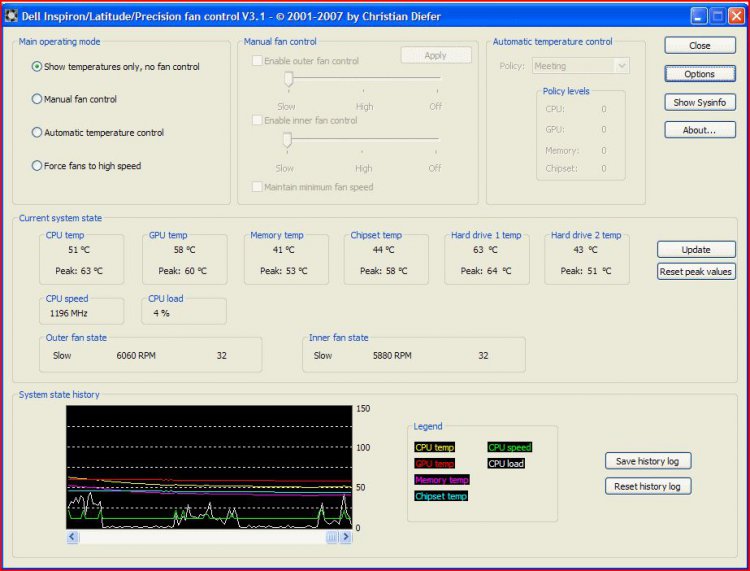Click the Chipset temp 44 °C reading
The height and width of the screenshot is (571, 750).
click(383, 250)
